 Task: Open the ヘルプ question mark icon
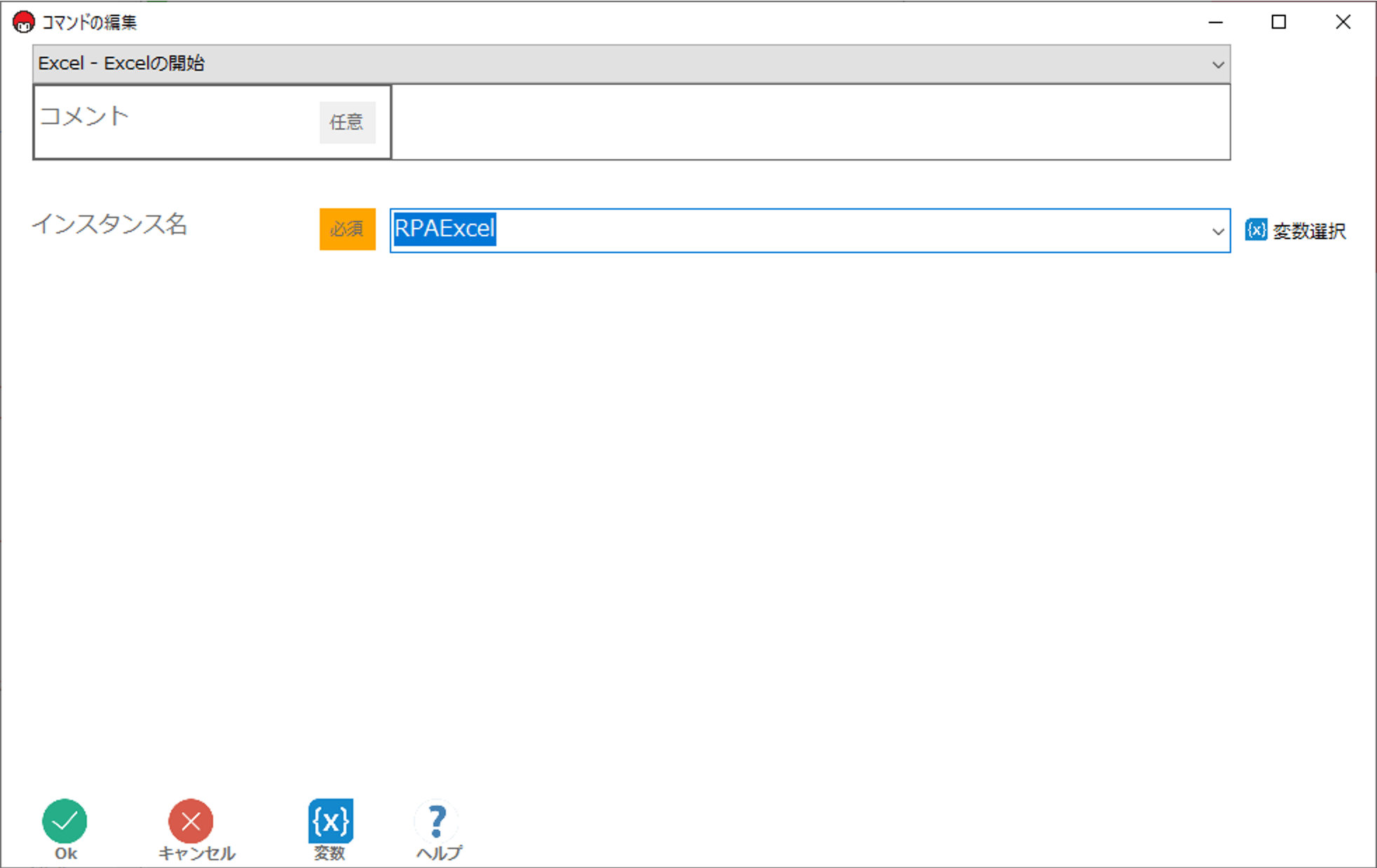coord(437,820)
